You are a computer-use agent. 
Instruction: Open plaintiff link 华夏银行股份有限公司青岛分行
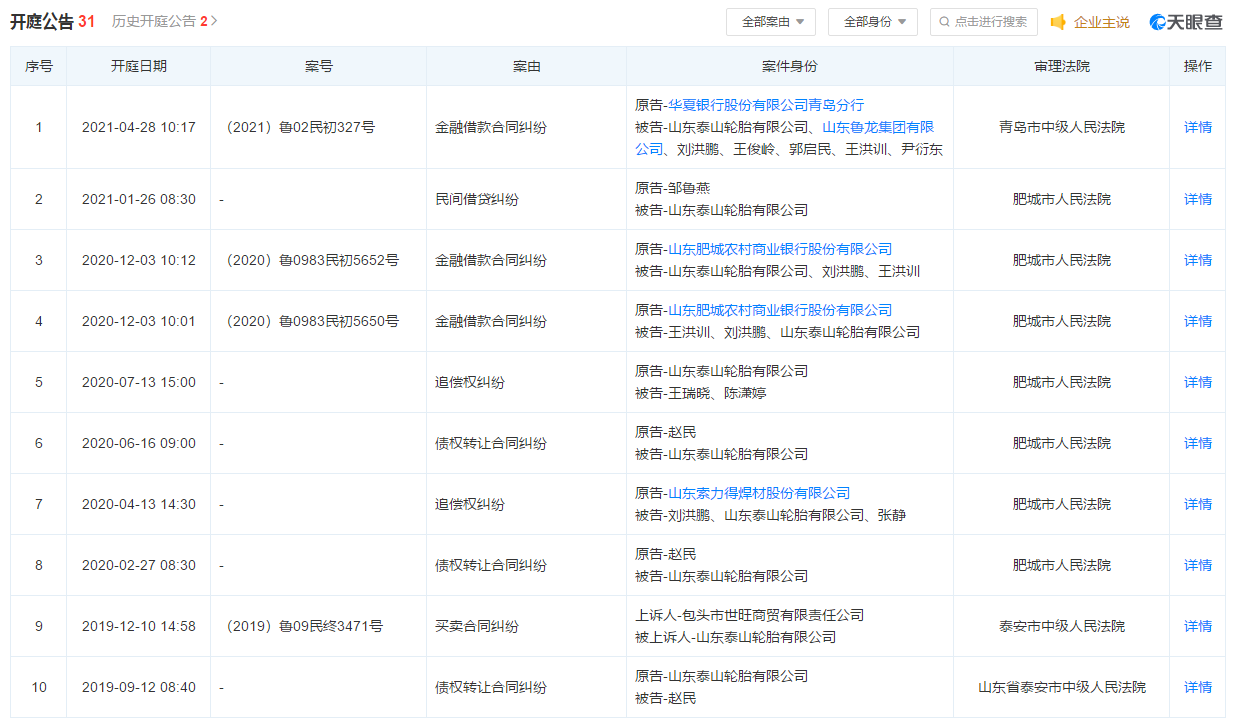(766, 105)
